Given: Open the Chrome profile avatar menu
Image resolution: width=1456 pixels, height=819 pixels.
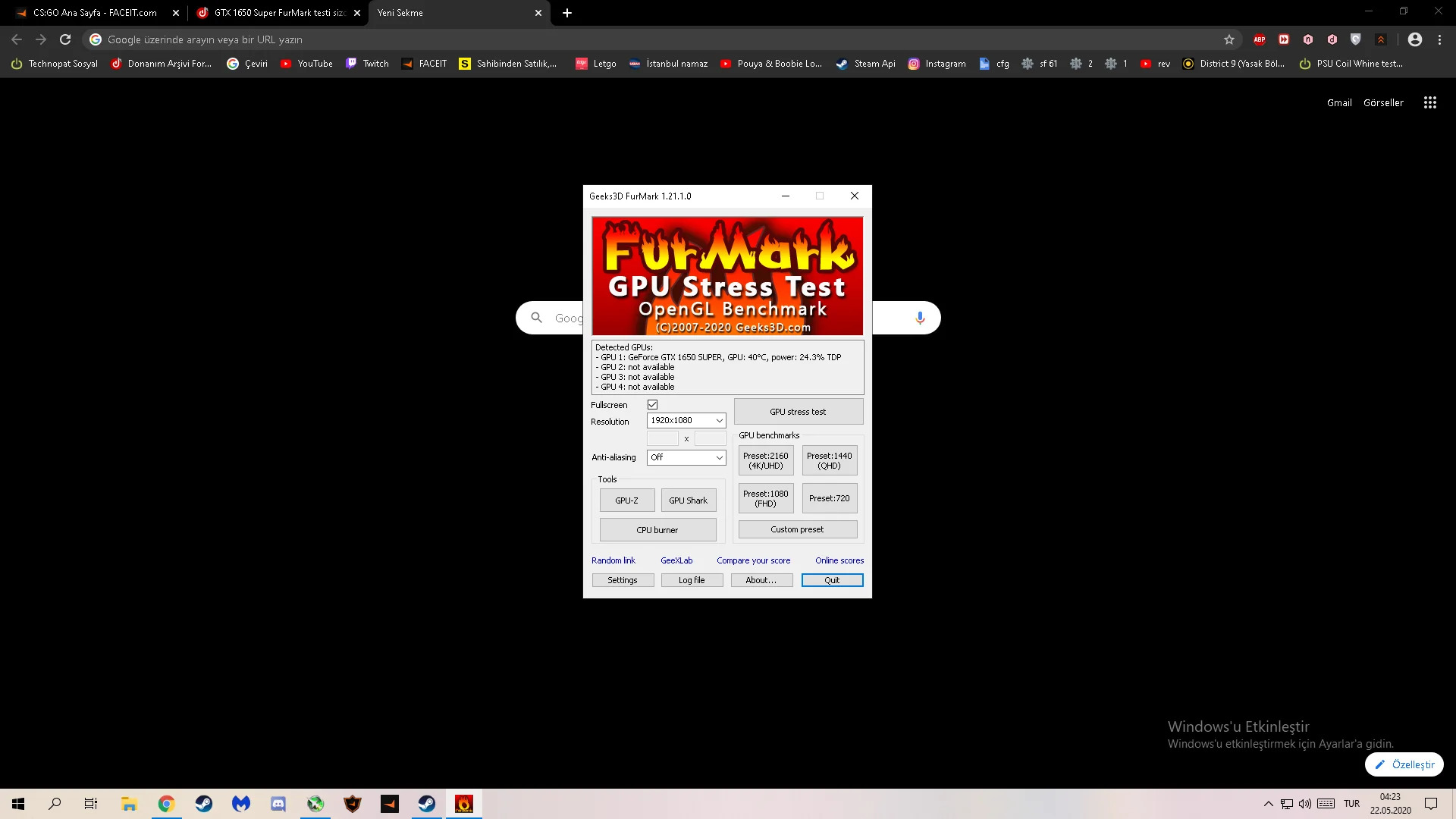Looking at the screenshot, I should (x=1414, y=39).
